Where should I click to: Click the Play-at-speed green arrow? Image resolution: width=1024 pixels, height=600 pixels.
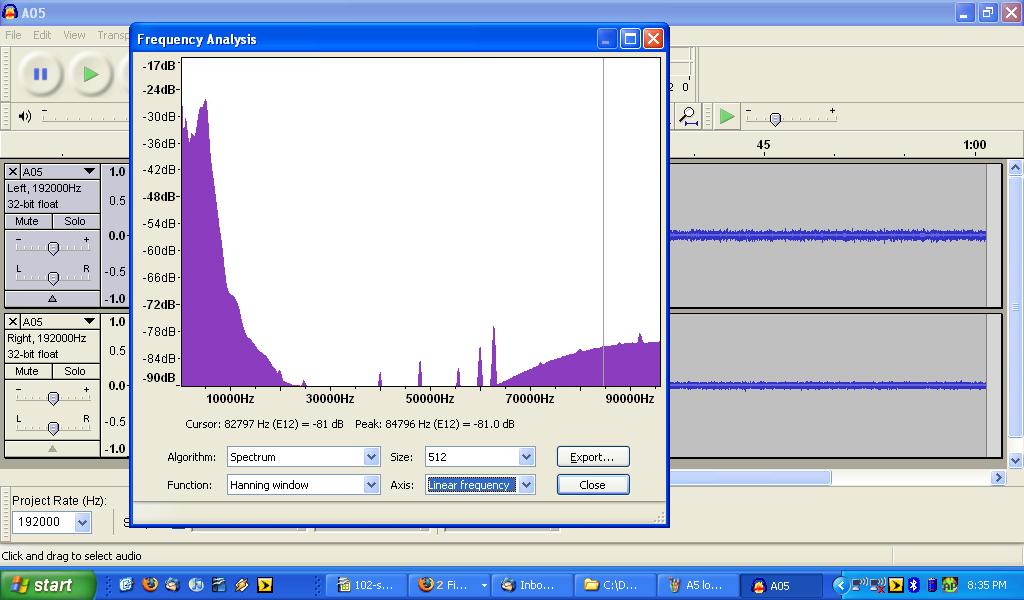coord(727,116)
